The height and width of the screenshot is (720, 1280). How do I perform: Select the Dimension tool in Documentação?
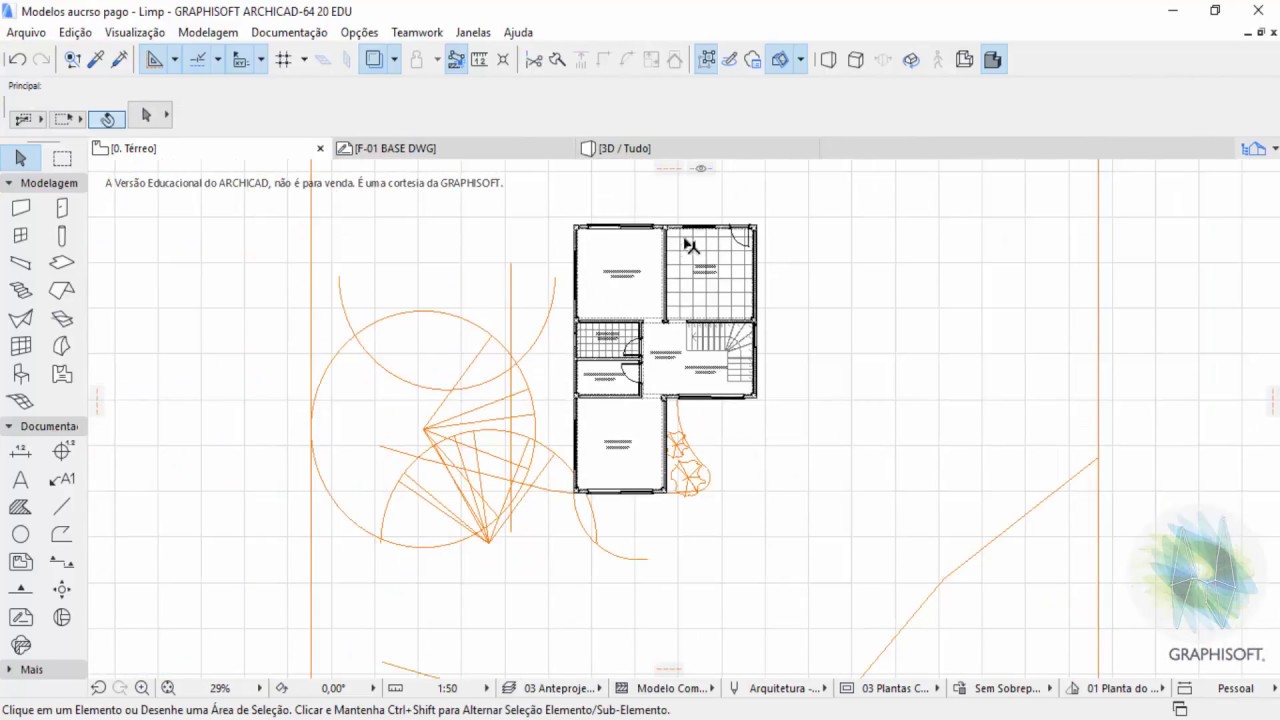click(x=21, y=452)
